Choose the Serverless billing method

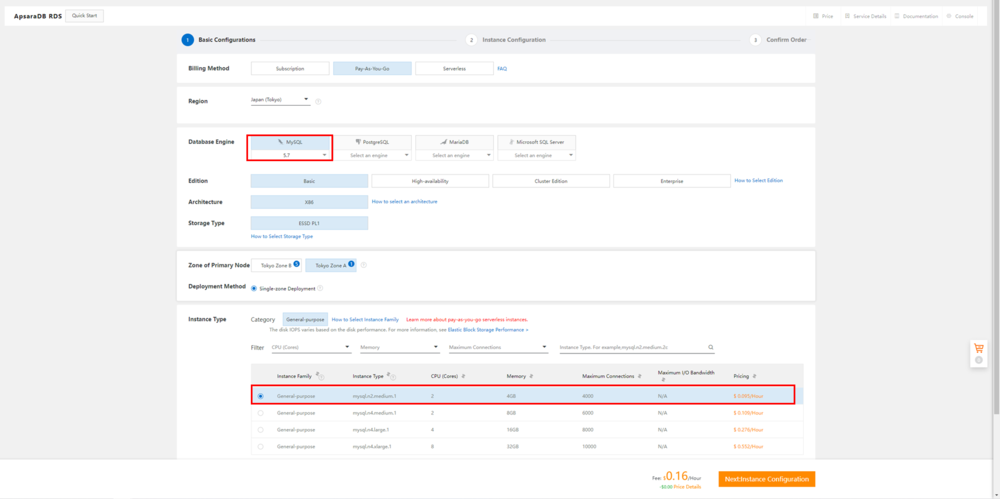[x=454, y=69]
